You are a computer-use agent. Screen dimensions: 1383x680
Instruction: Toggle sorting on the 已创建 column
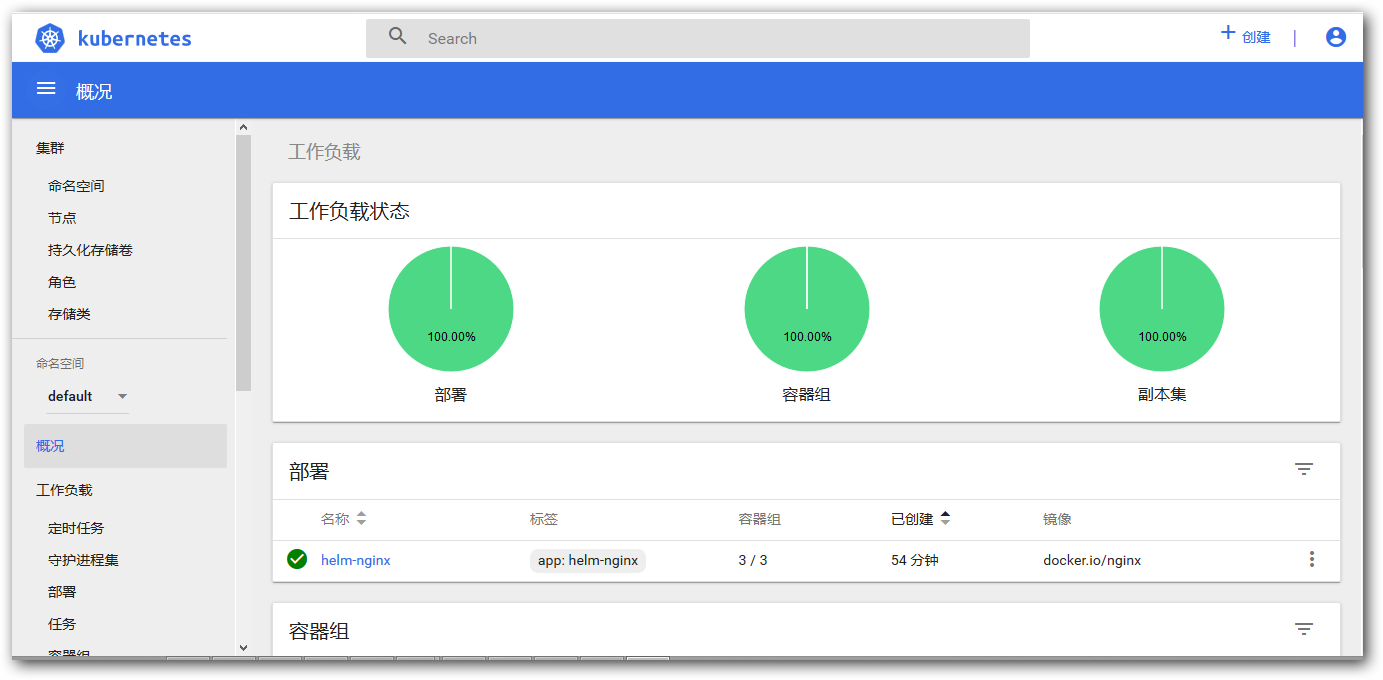click(945, 518)
